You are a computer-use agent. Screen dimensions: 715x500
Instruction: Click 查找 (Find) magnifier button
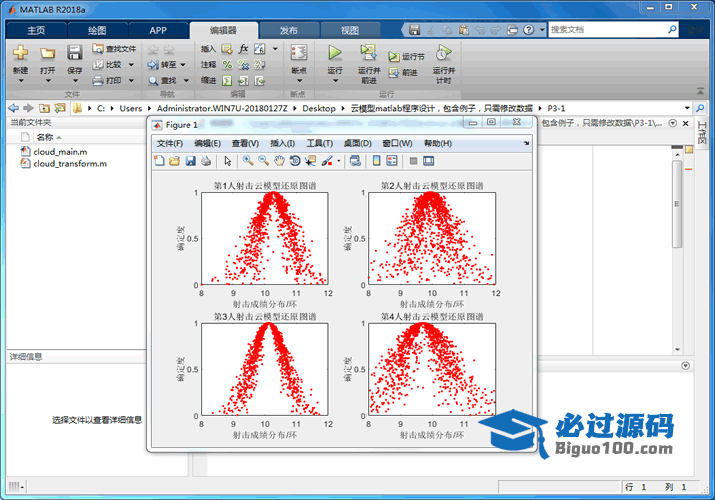tap(162, 81)
